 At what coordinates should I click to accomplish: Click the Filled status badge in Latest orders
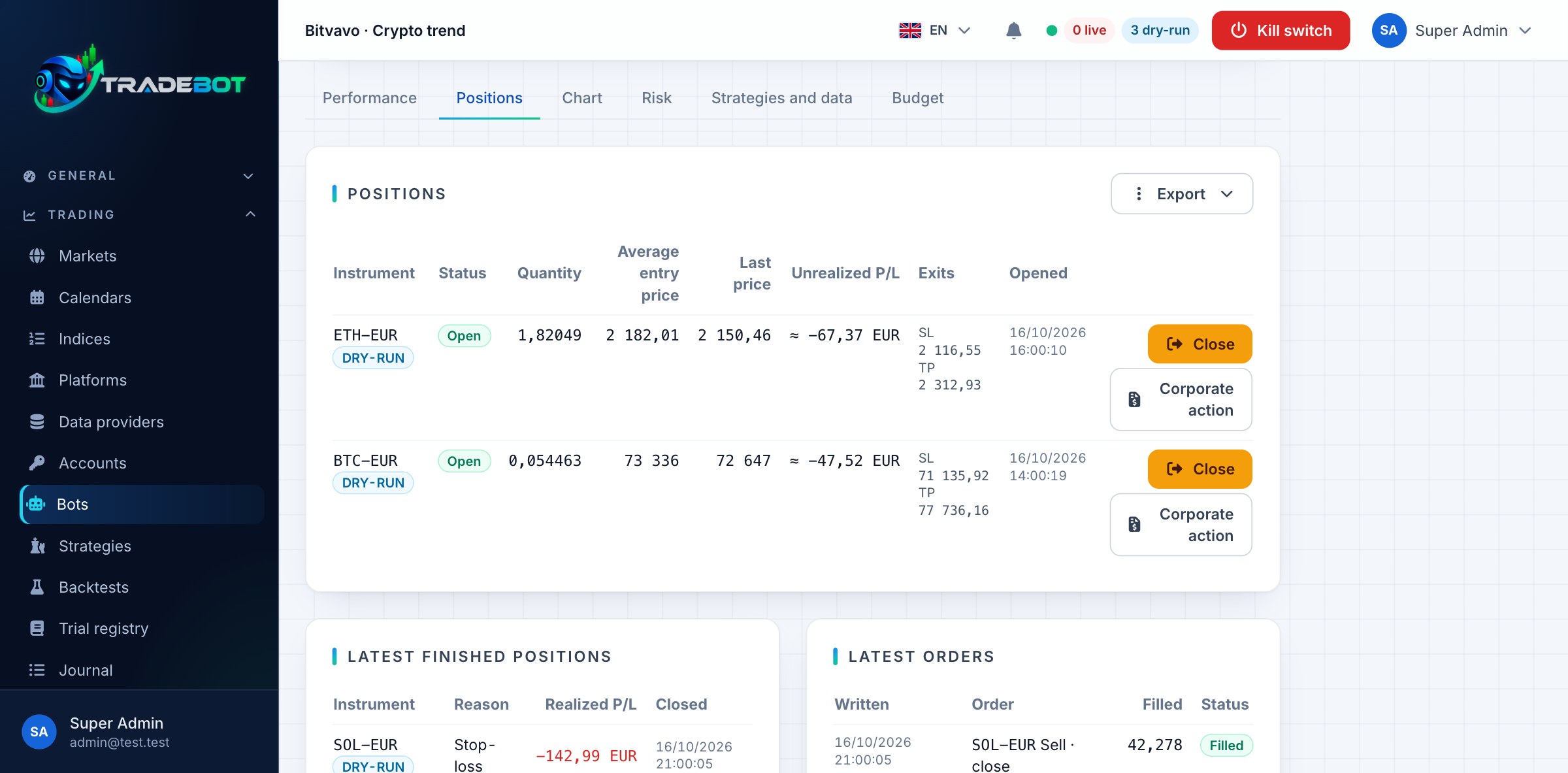point(1226,746)
